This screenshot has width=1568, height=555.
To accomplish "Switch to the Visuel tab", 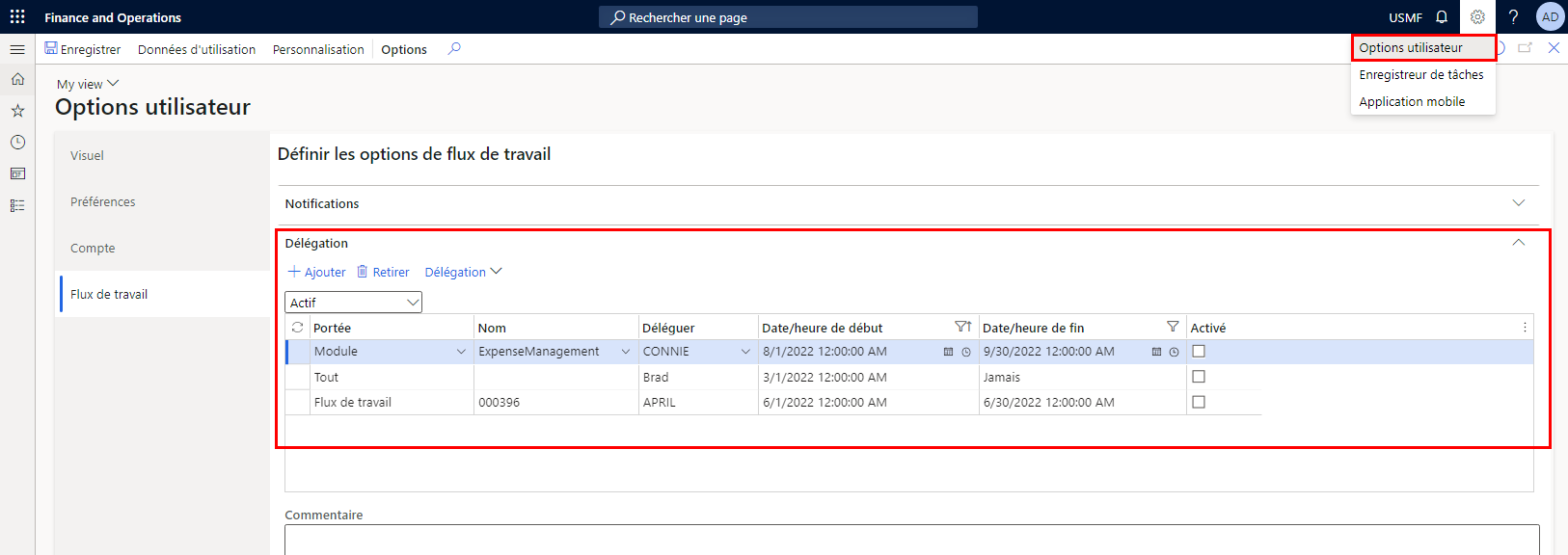I will click(164, 155).
